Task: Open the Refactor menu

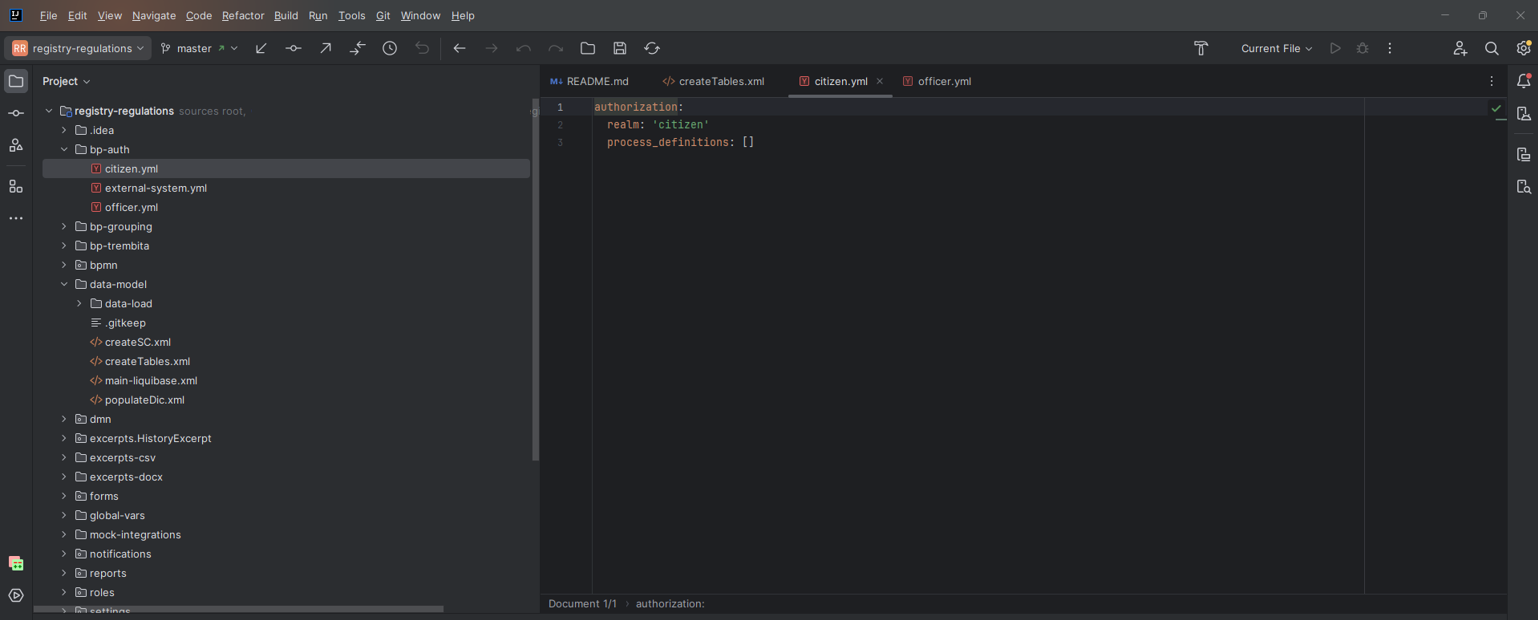Action: 243,16
